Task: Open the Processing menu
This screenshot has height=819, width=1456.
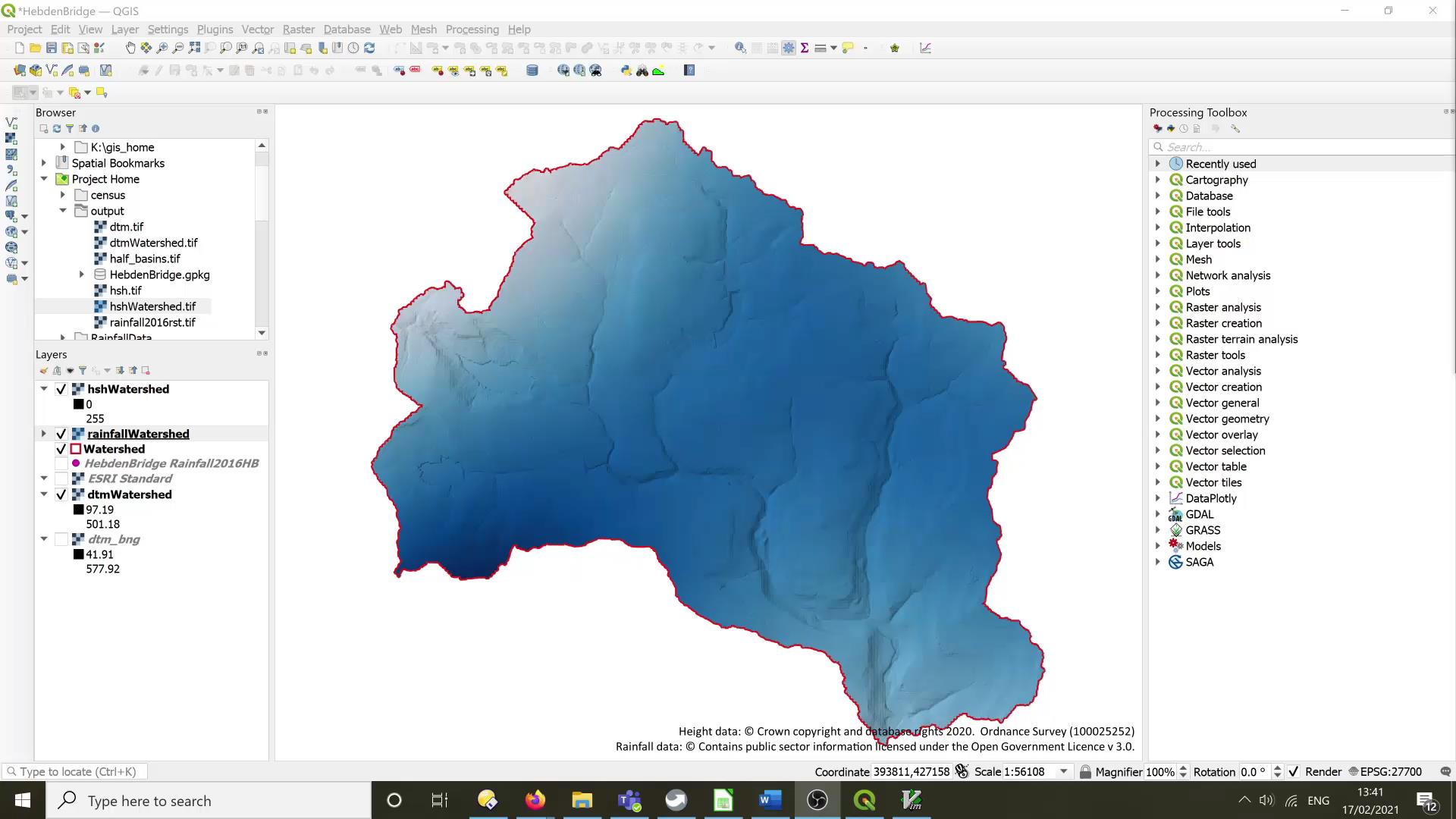Action: [x=472, y=29]
